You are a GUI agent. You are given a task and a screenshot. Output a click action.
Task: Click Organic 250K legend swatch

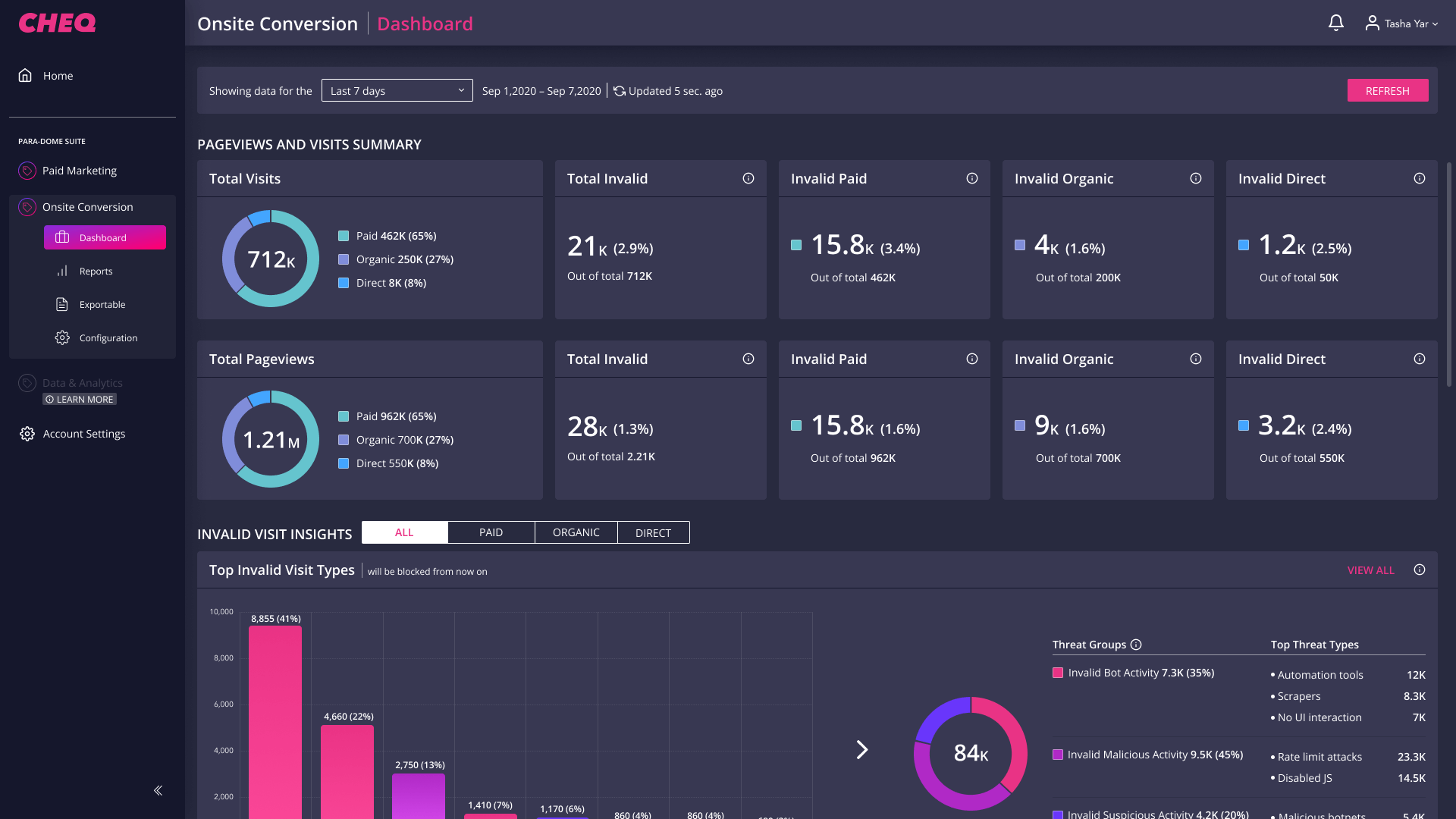(x=344, y=259)
